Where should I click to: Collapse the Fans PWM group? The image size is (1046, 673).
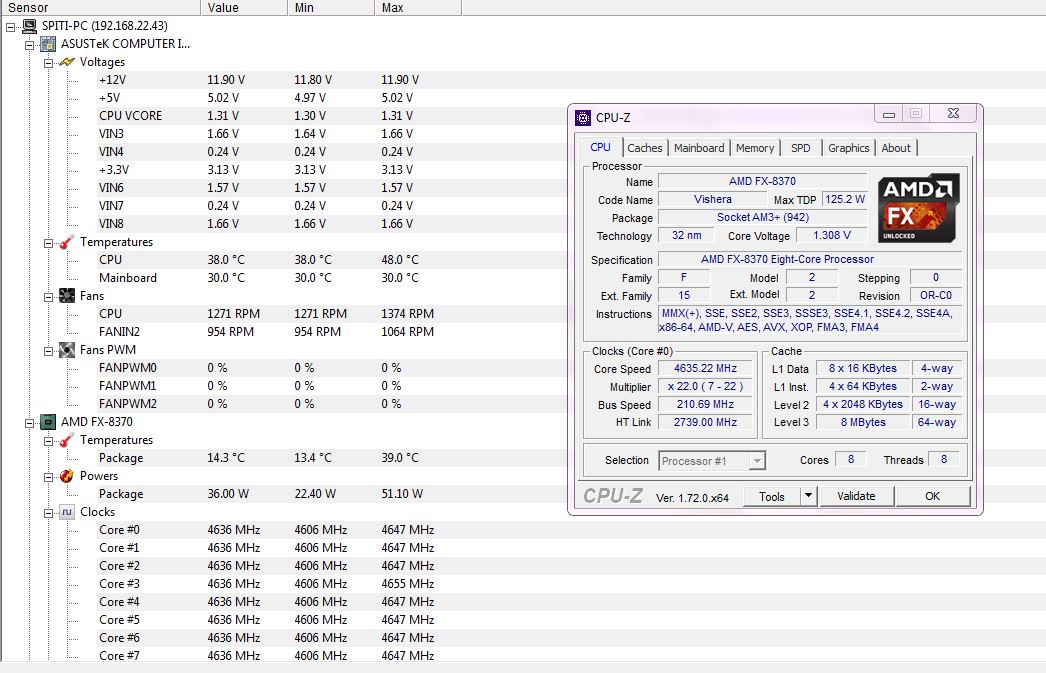click(x=48, y=352)
